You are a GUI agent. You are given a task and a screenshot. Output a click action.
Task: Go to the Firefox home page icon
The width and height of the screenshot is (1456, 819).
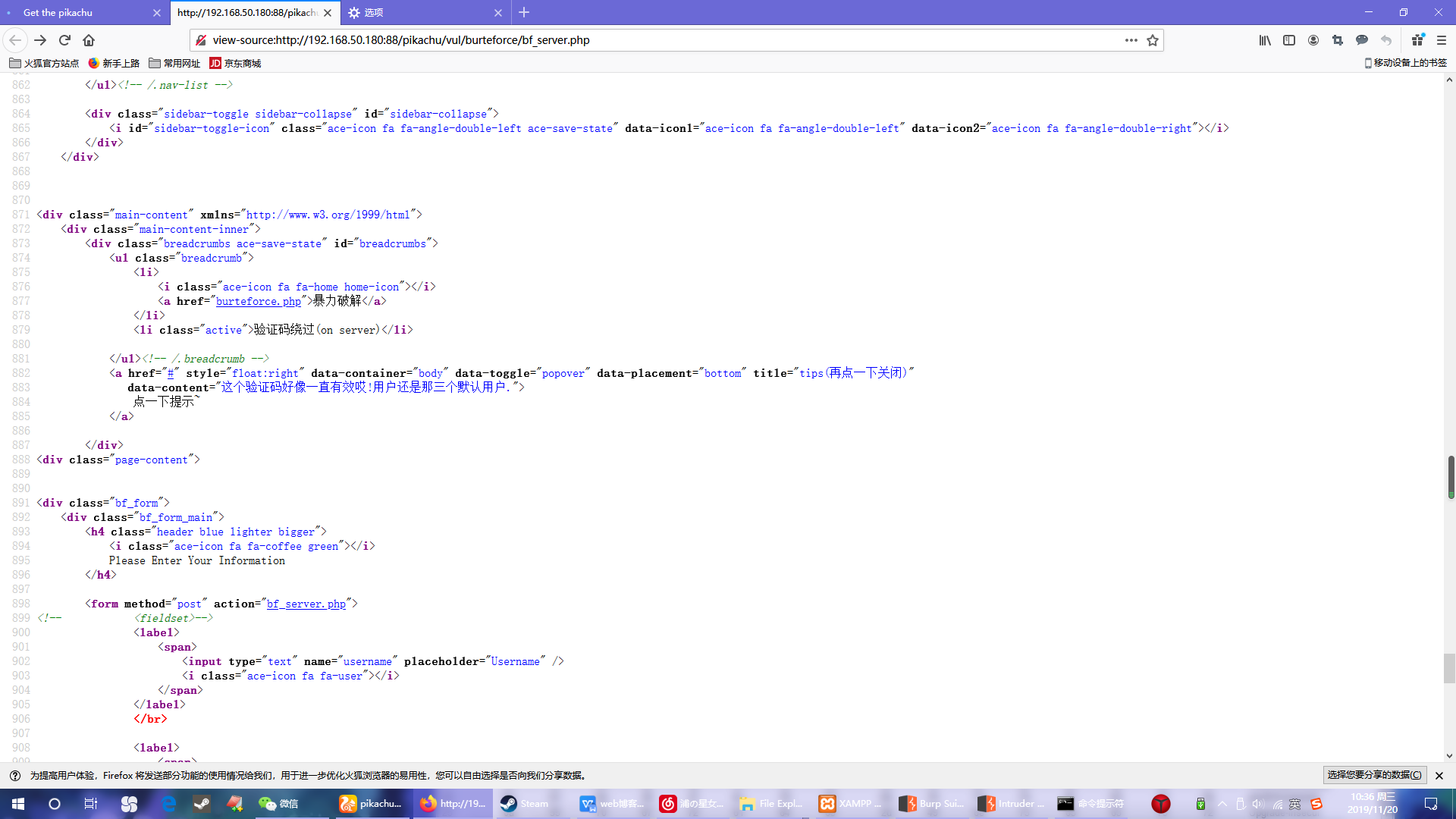[89, 40]
